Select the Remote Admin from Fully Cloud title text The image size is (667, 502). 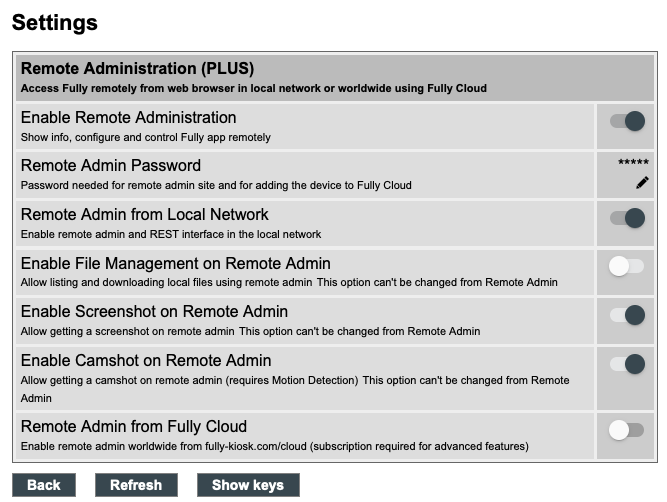[134, 427]
